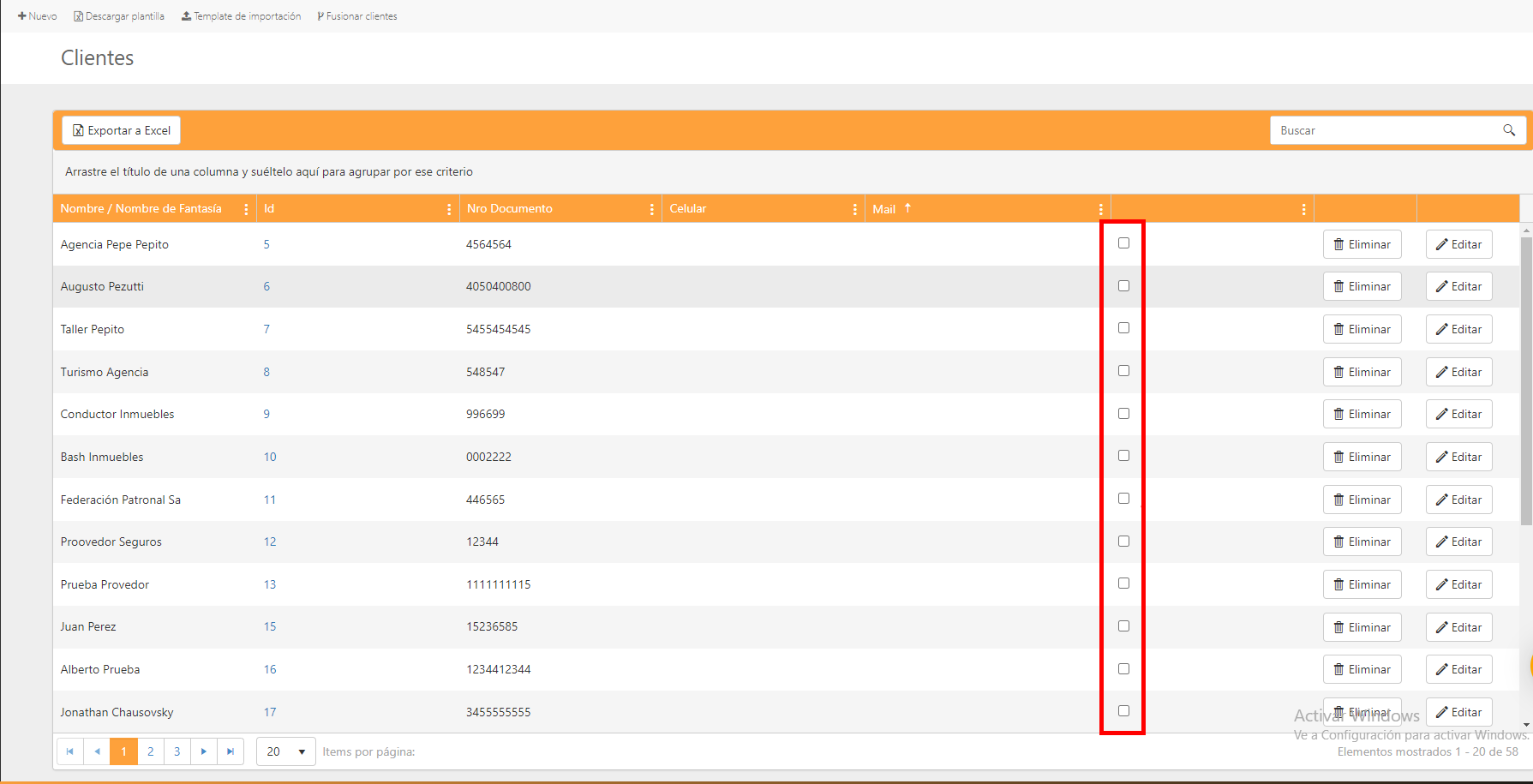Open the Mail column options menu

pos(1100,209)
